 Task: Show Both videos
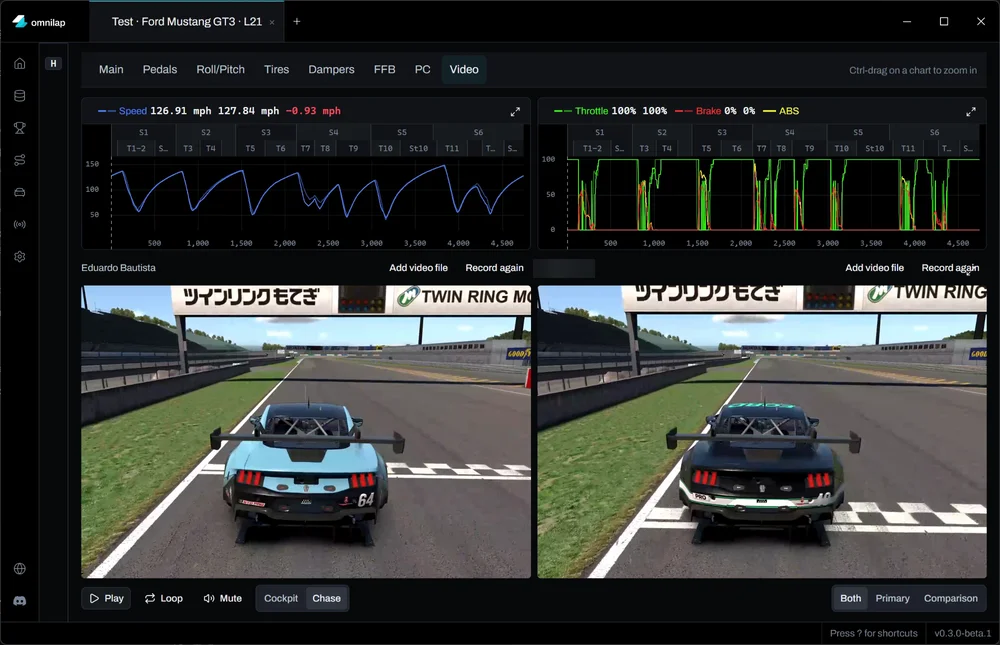click(x=850, y=598)
